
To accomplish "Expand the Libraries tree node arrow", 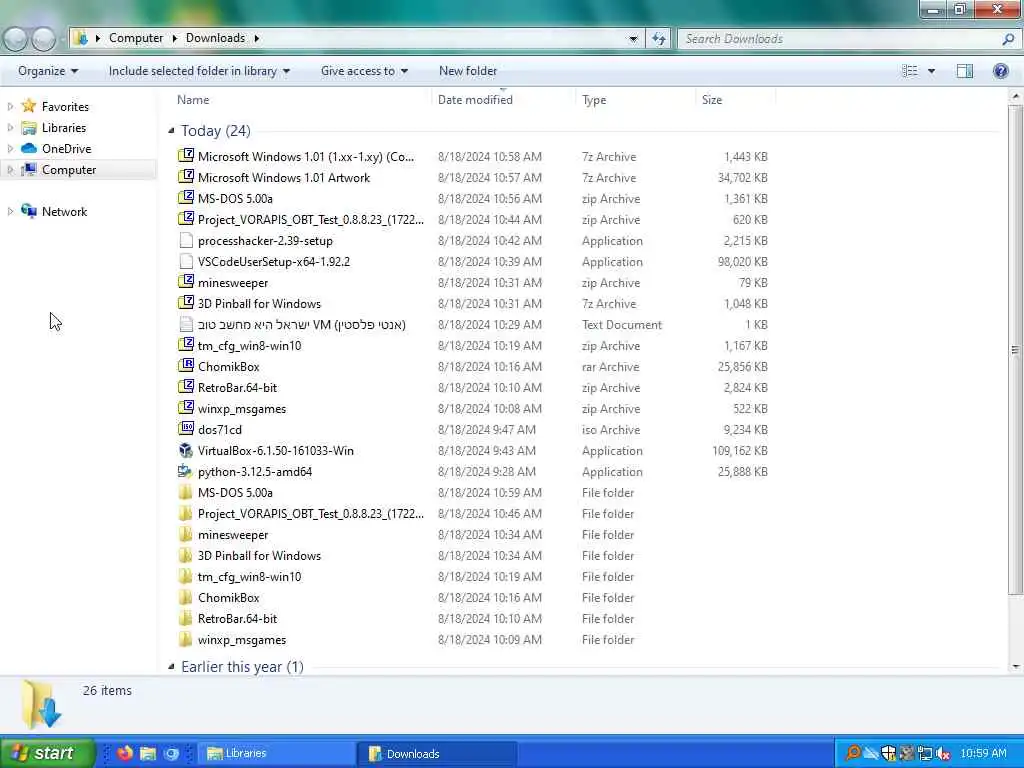I will (10, 127).
